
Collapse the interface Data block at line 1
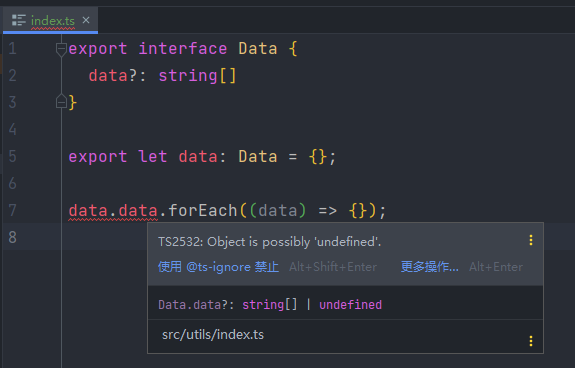[x=61, y=49]
